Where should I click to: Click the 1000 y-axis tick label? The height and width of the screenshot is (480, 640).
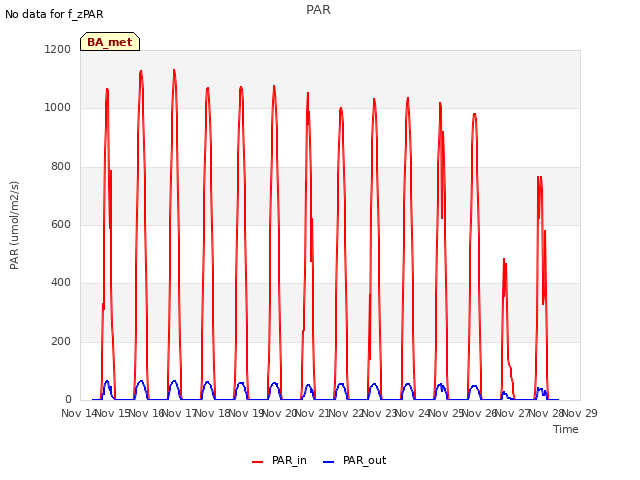[58, 108]
